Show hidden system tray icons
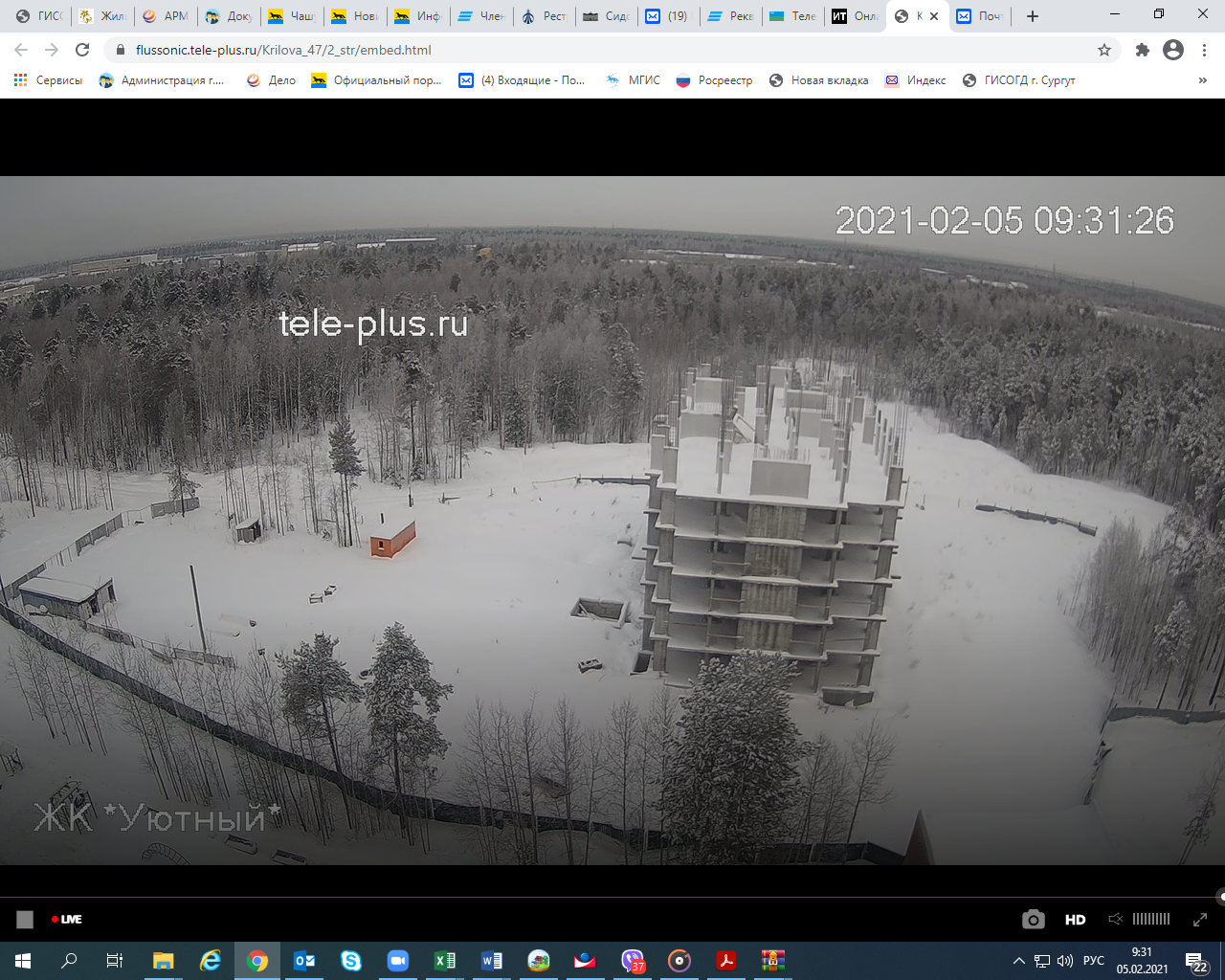Image resolution: width=1225 pixels, height=980 pixels. pos(1018,961)
